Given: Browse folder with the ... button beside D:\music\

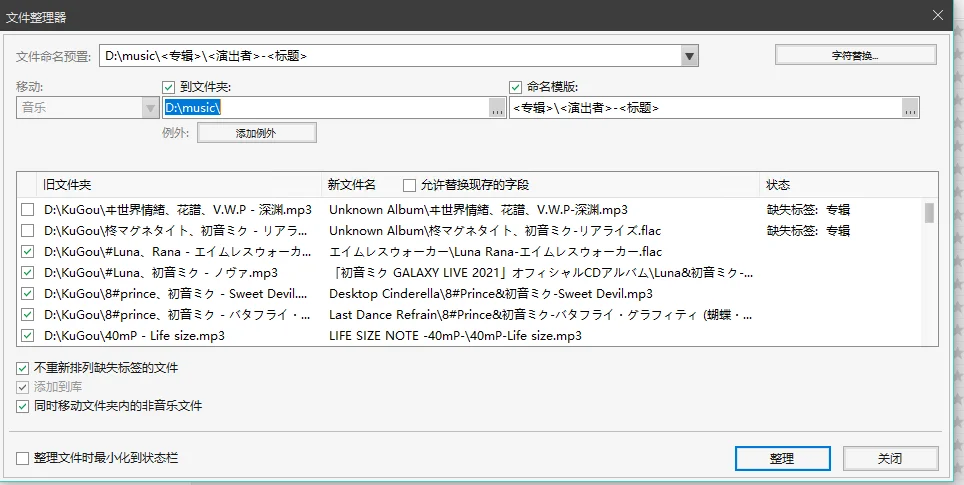Looking at the screenshot, I should (497, 108).
